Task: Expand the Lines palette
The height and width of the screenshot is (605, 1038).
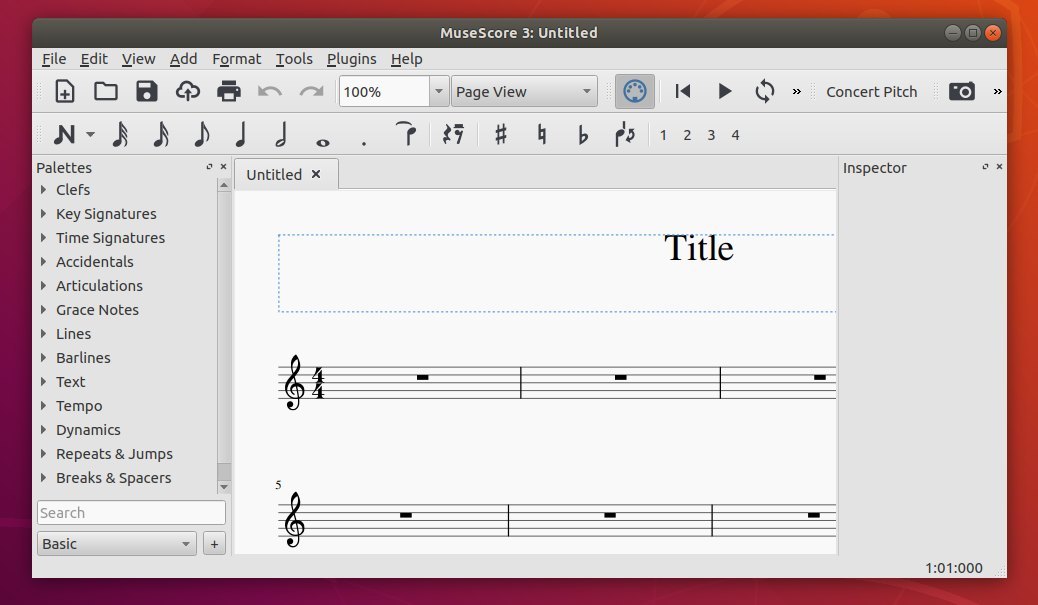Action: (44, 333)
